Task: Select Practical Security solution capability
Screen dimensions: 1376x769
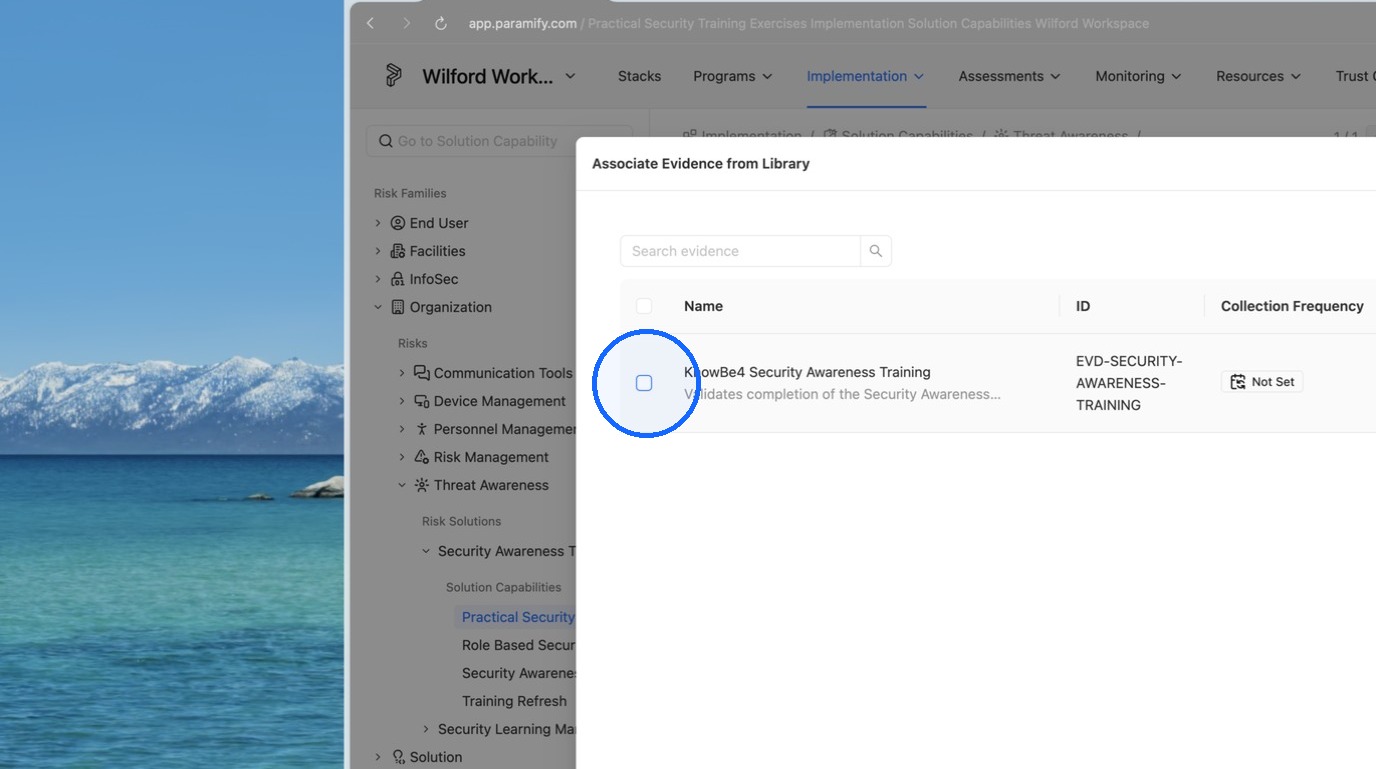Action: 516,617
